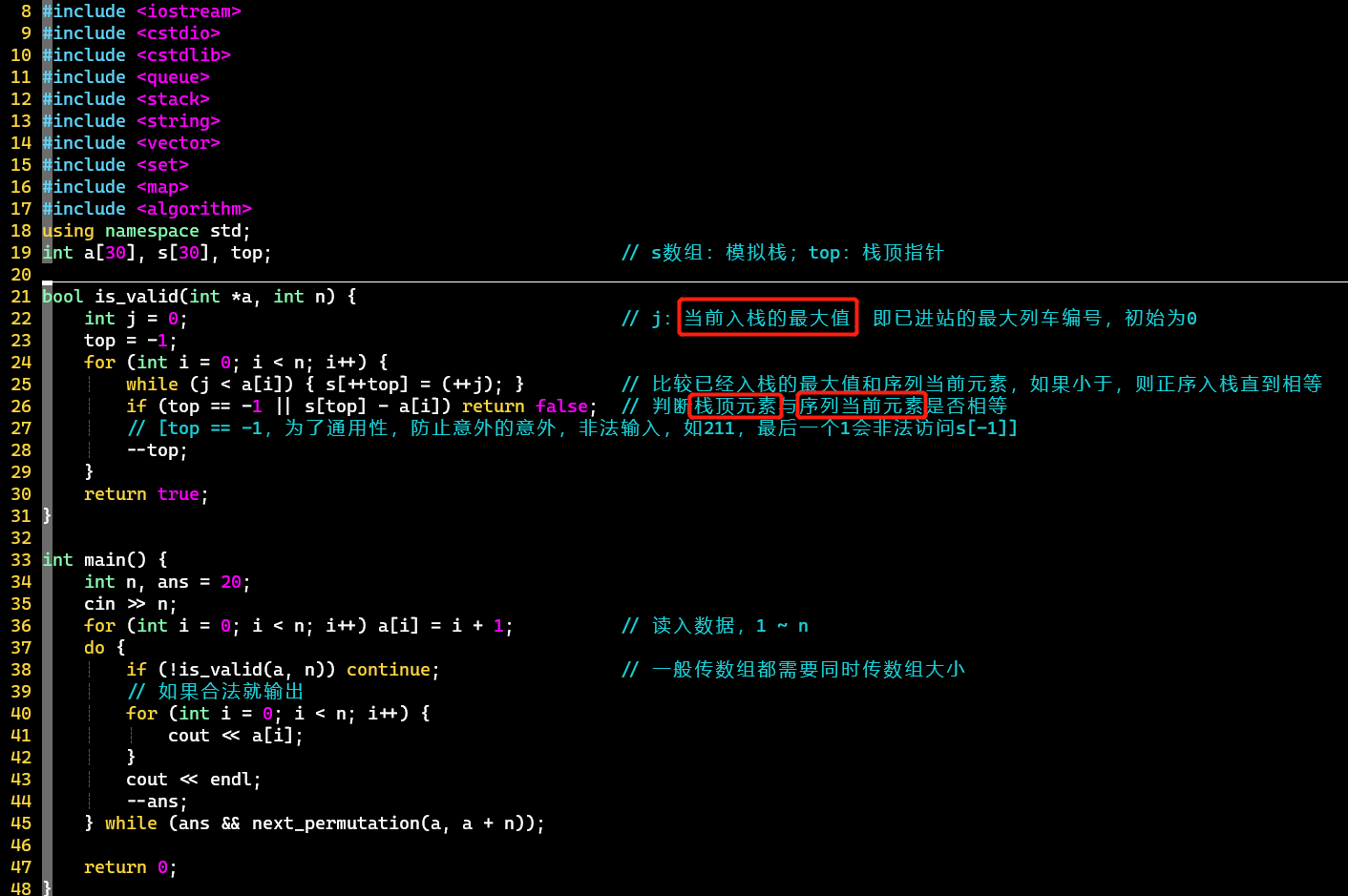The height and width of the screenshot is (896, 1348).
Task: Click the '#include <stack>' line
Action: point(126,99)
